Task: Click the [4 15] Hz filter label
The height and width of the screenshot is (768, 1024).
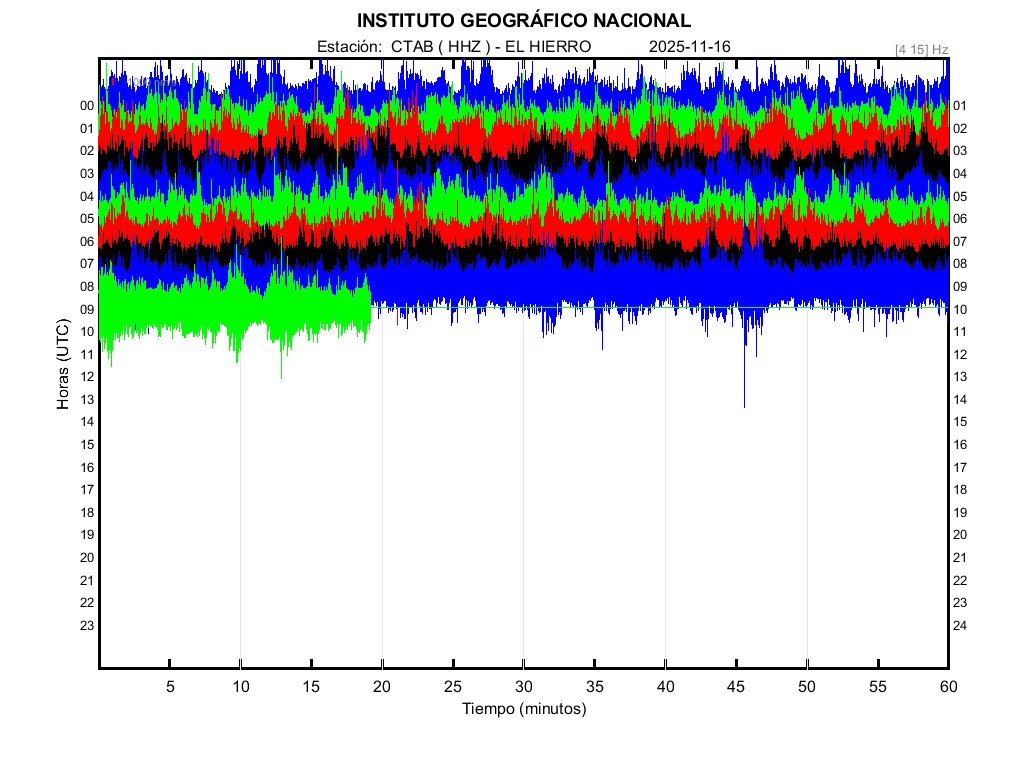Action: pos(921,48)
